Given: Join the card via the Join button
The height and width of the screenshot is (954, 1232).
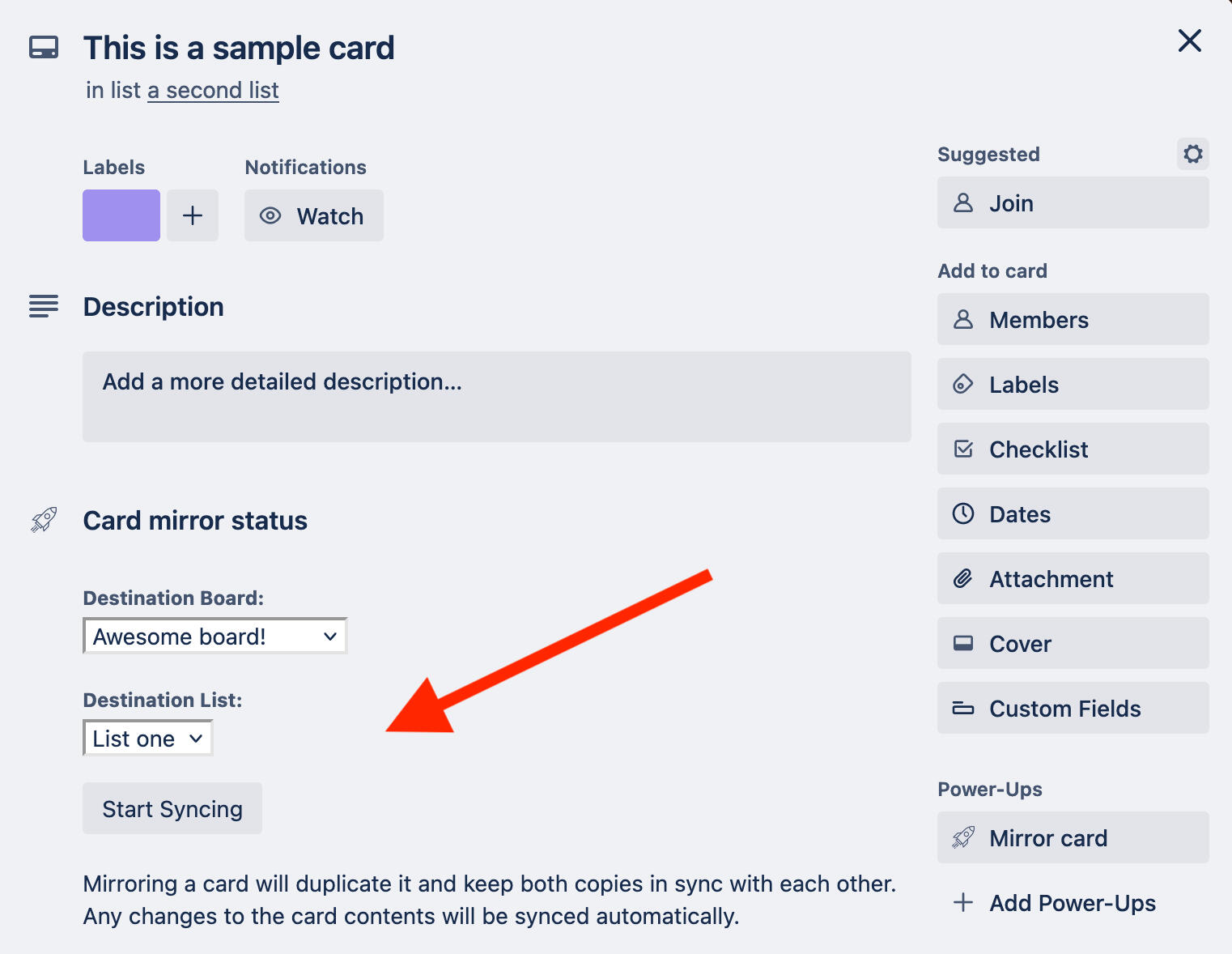Looking at the screenshot, I should pos(1073,202).
